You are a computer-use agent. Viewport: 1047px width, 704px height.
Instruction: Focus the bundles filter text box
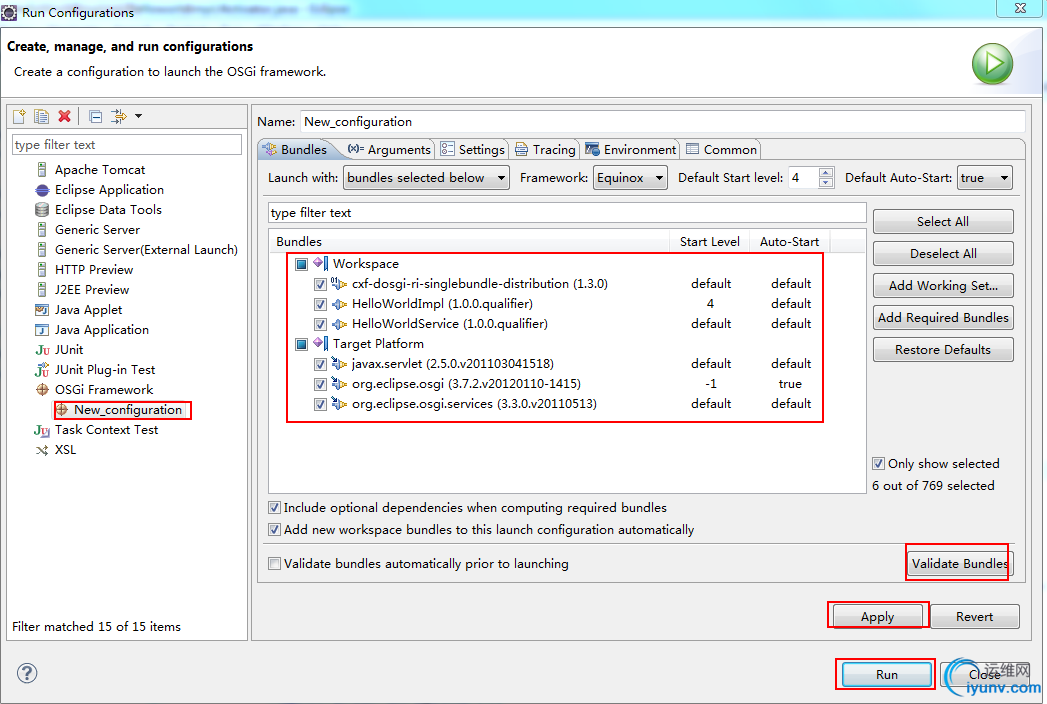coord(567,213)
